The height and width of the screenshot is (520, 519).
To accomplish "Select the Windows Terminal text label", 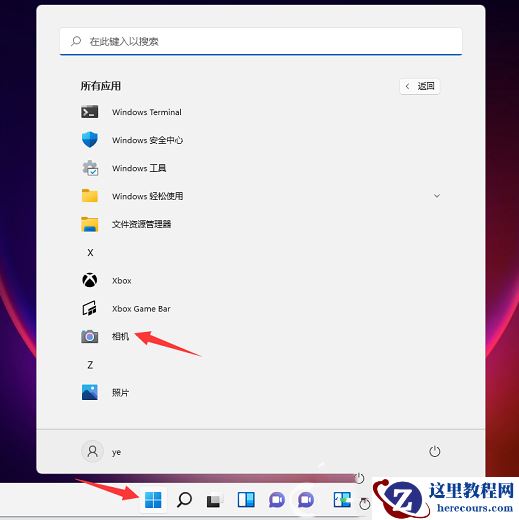I will (x=147, y=112).
